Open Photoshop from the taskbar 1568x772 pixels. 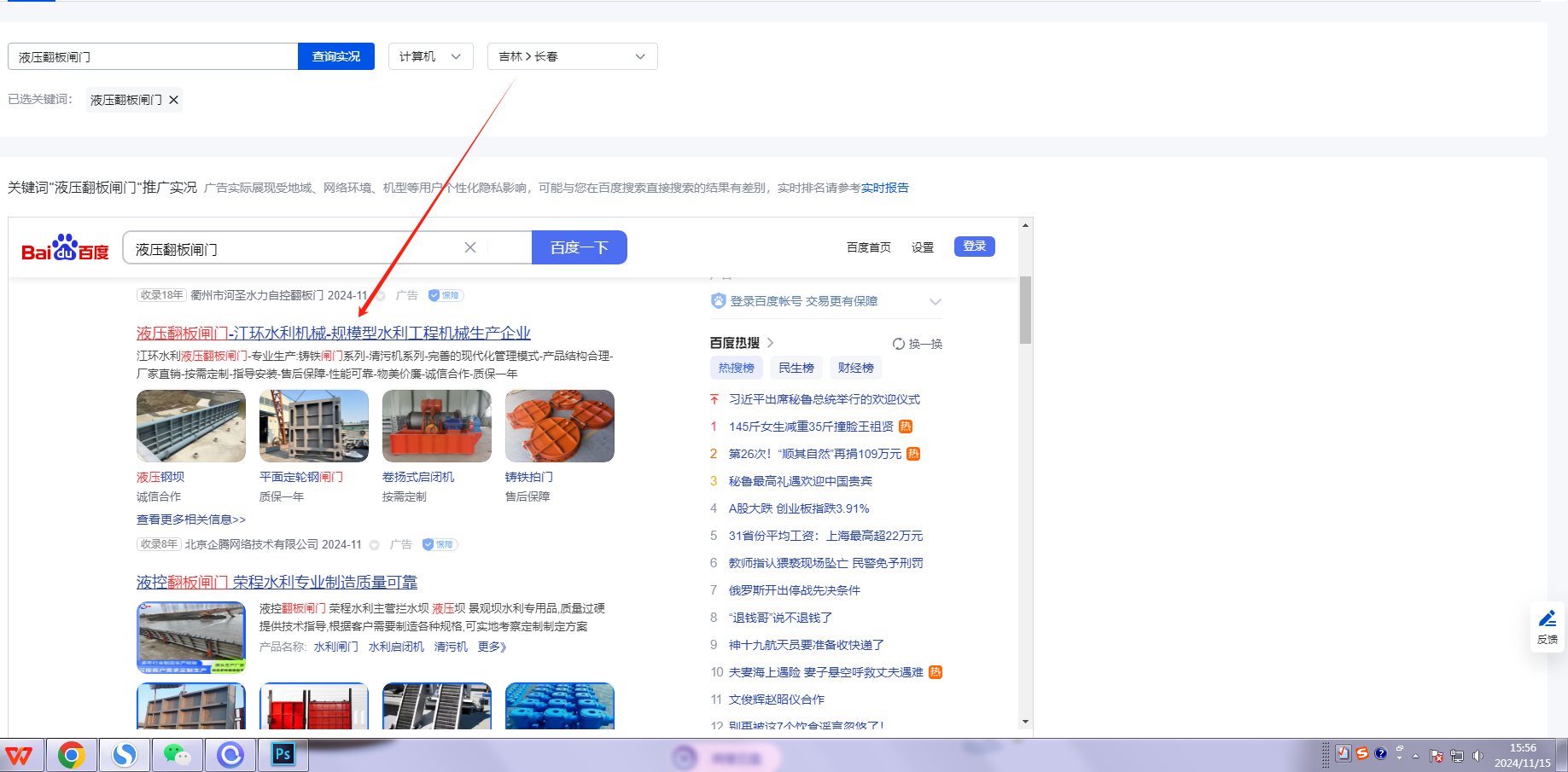coord(283,755)
